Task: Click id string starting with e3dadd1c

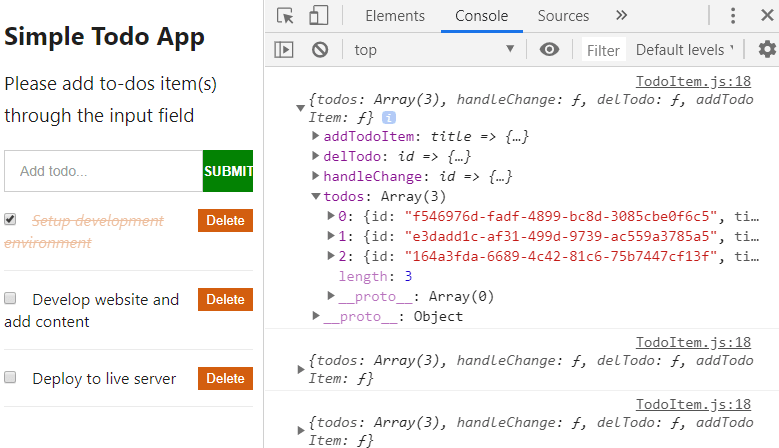Action: pos(561,236)
